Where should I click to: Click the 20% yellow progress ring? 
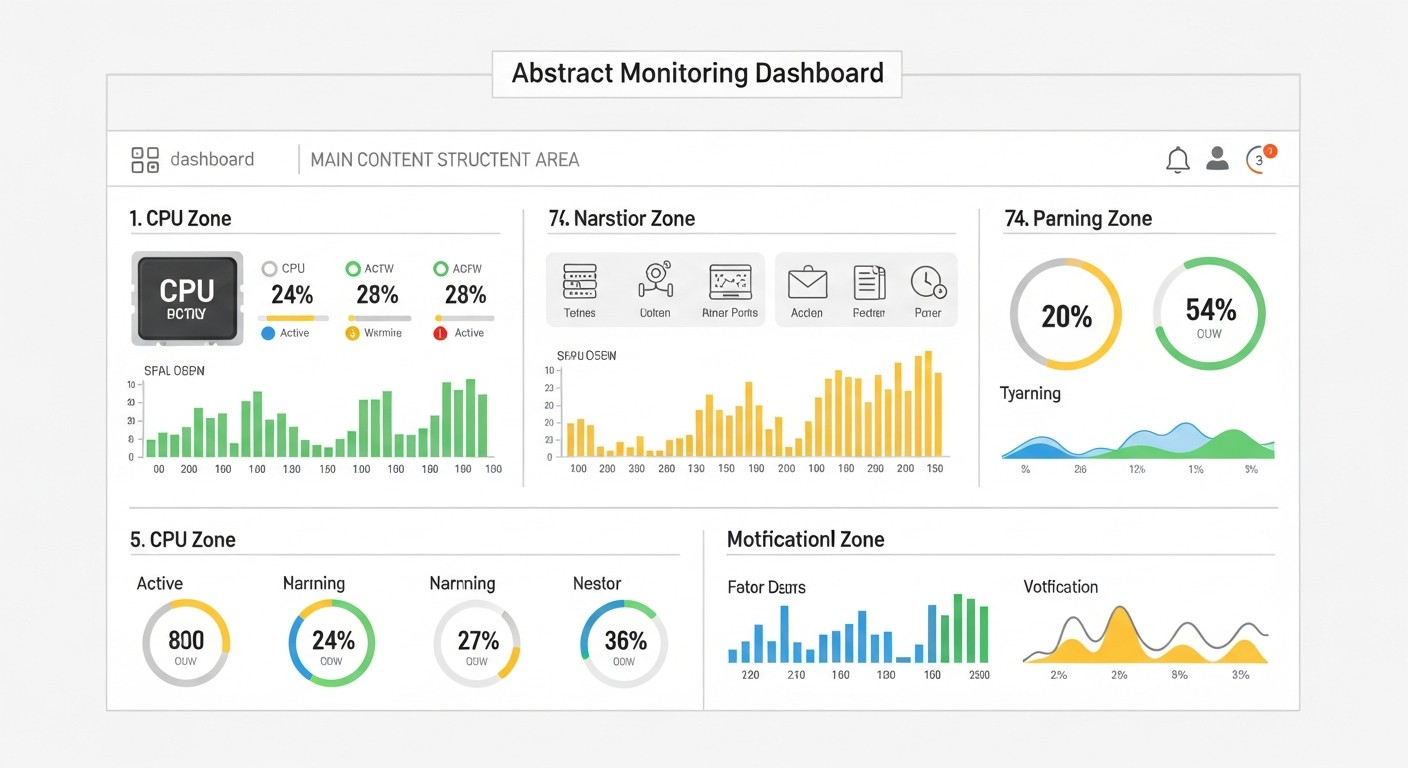point(1065,314)
